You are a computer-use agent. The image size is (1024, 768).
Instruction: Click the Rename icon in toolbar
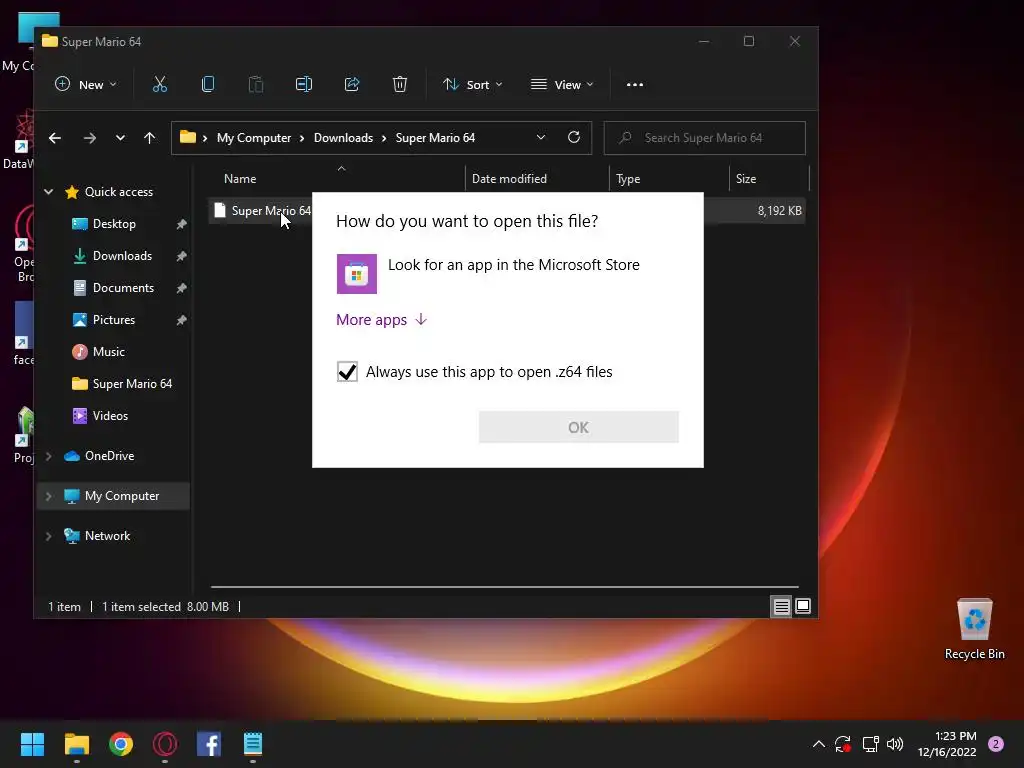[304, 84]
